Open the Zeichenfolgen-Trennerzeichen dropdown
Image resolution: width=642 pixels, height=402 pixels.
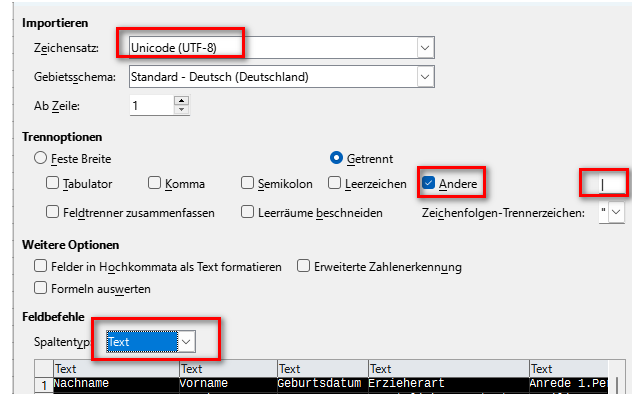coord(617,212)
